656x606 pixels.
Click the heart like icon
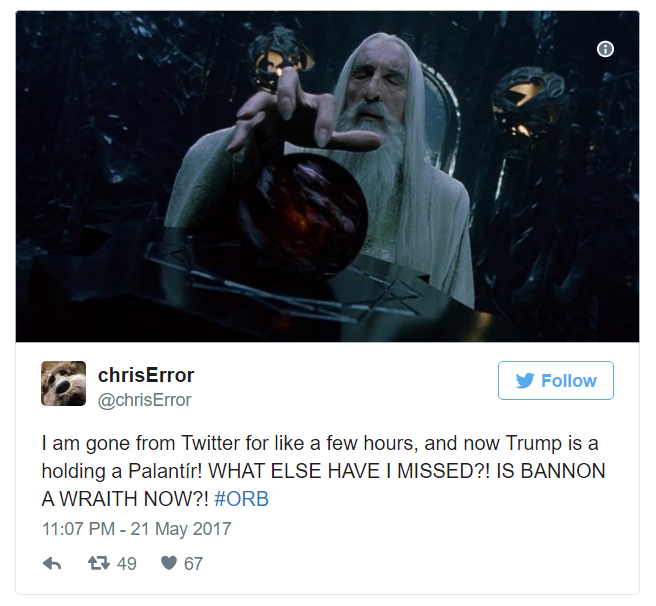(x=169, y=563)
